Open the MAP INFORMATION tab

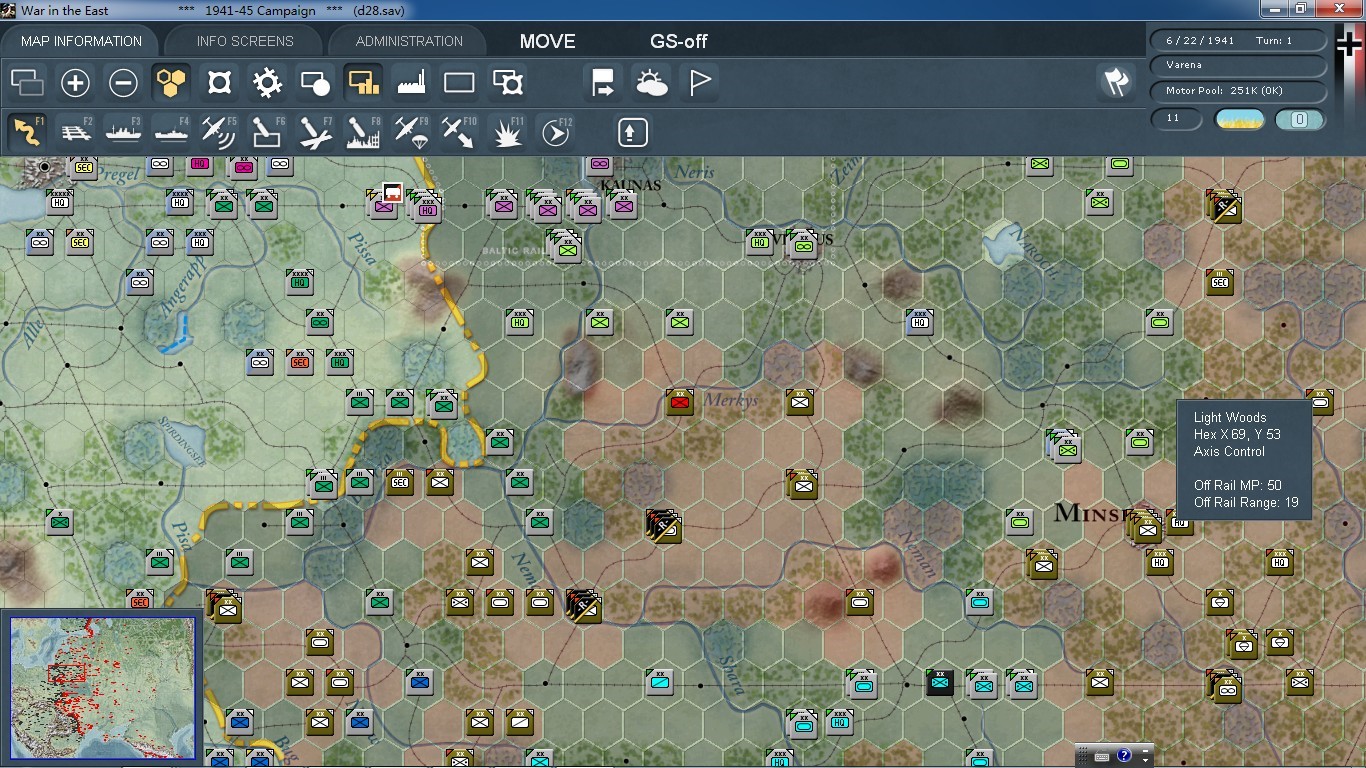82,41
